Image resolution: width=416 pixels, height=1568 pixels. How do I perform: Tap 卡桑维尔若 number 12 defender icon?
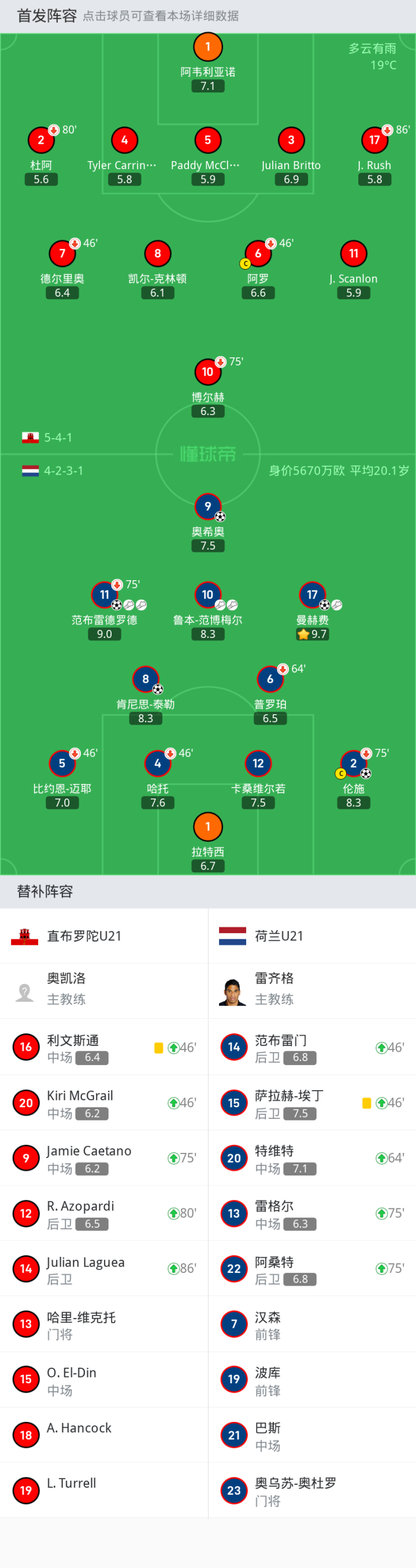tap(258, 763)
